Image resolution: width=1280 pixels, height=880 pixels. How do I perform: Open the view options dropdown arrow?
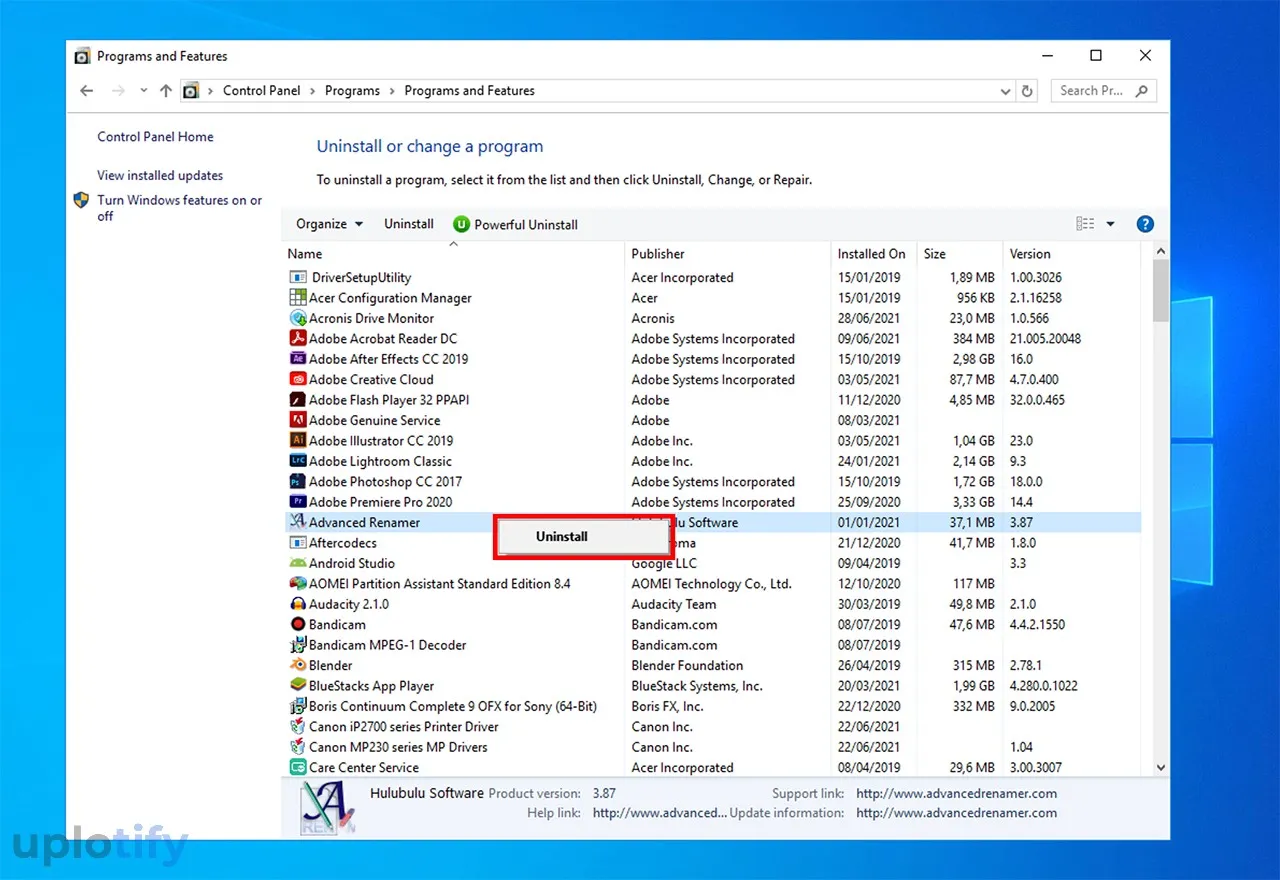coord(1110,224)
